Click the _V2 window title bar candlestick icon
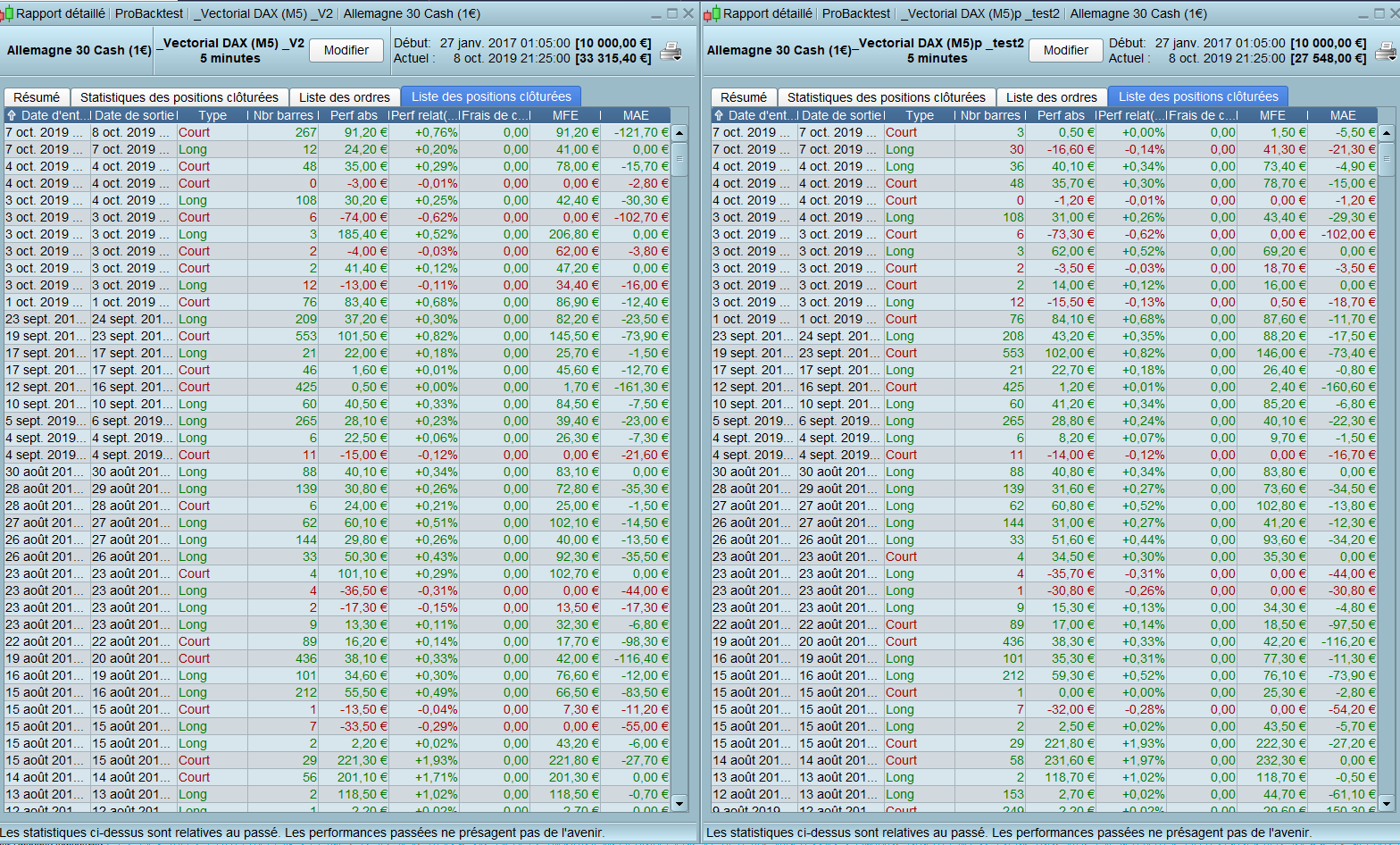 (7, 13)
